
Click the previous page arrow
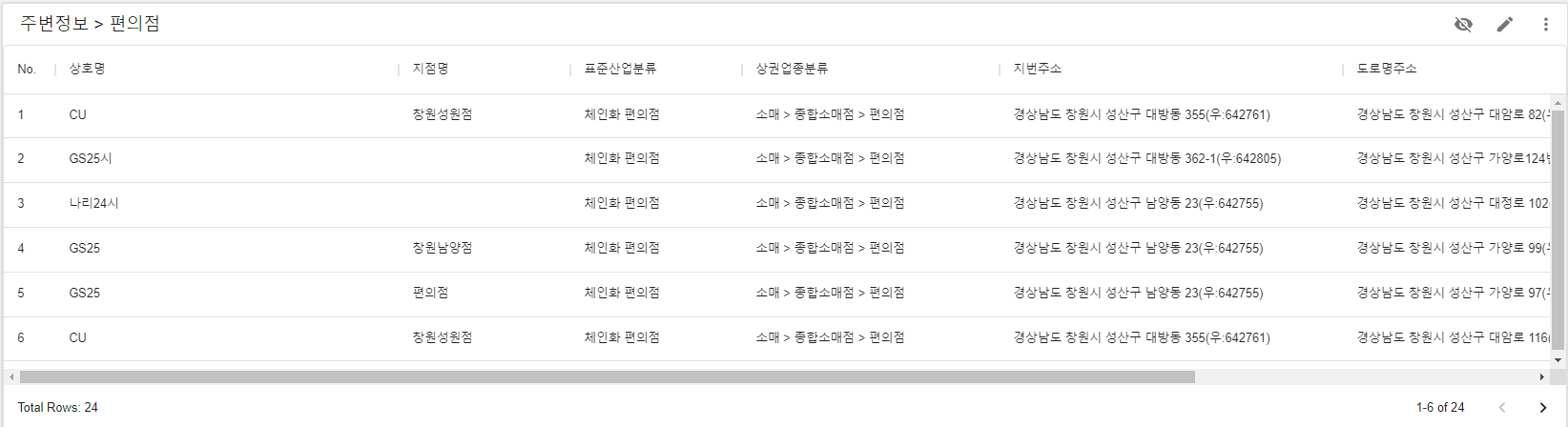click(x=1501, y=407)
